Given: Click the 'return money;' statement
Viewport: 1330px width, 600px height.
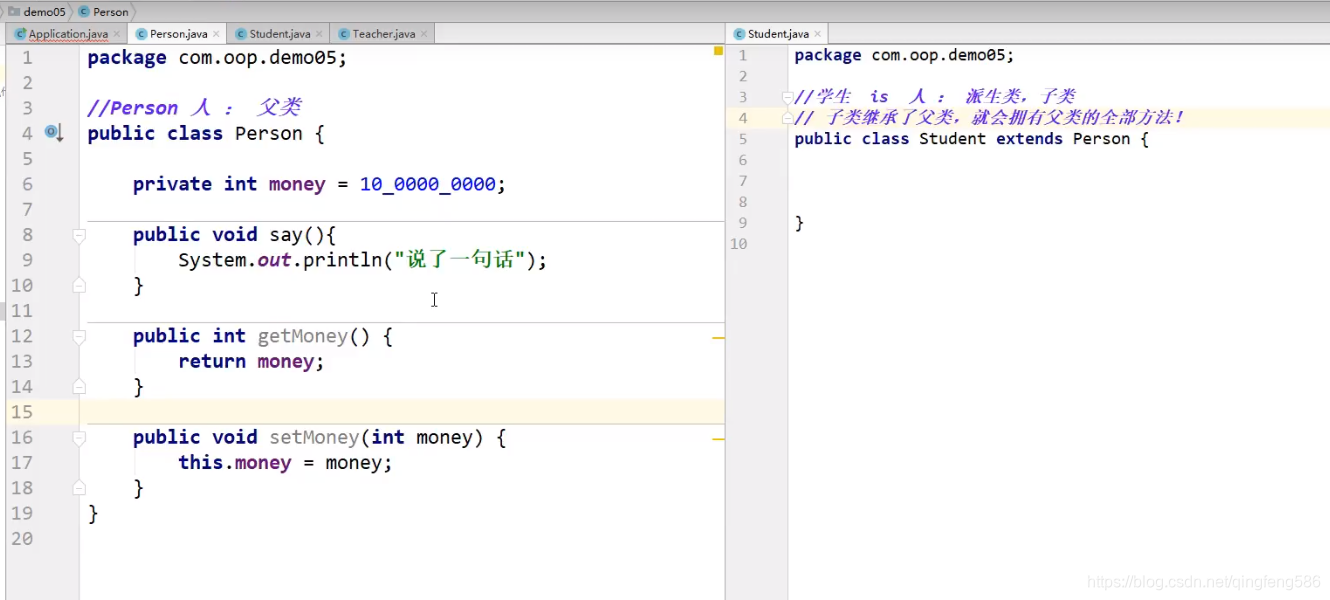Looking at the screenshot, I should coord(252,362).
